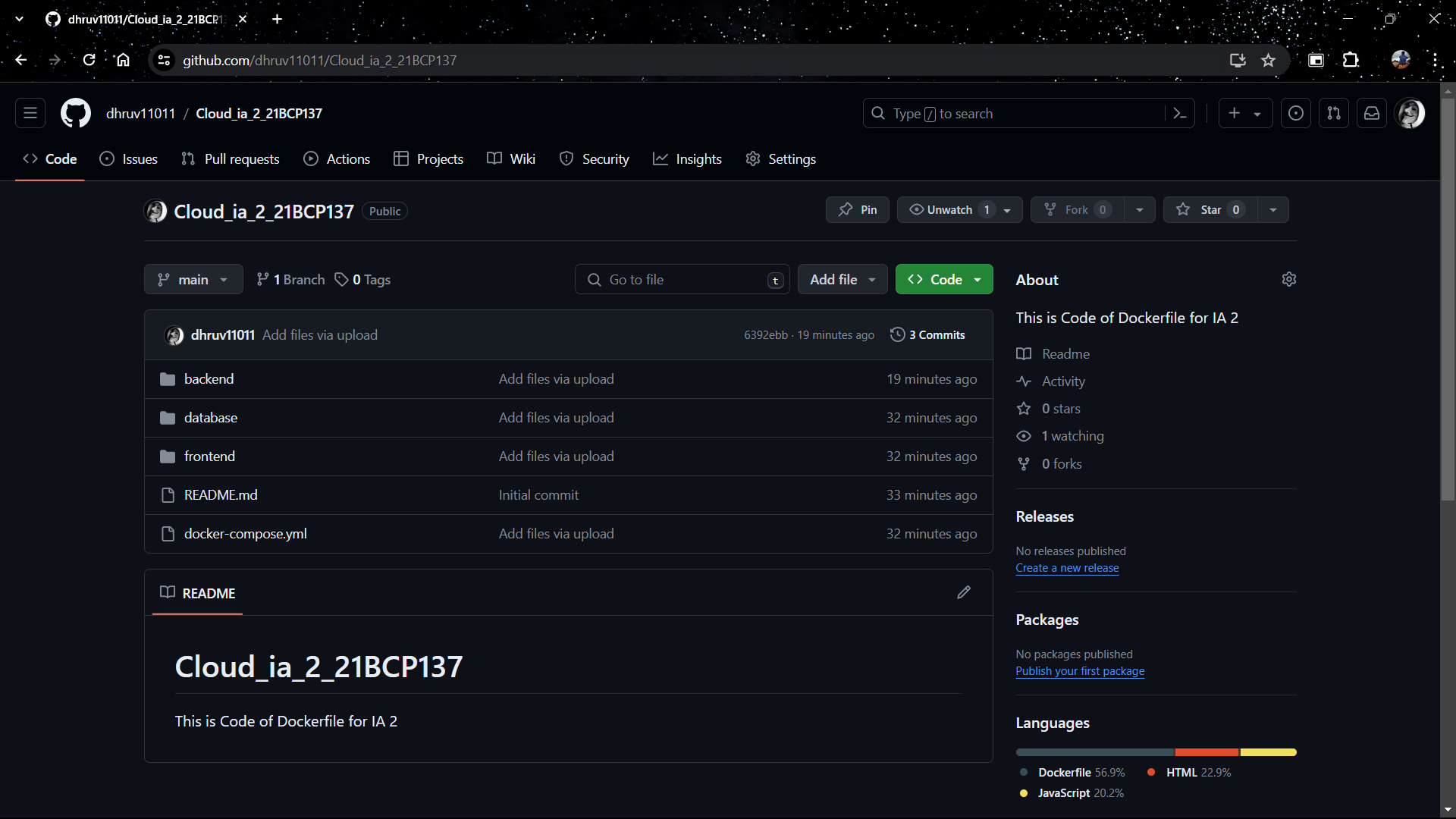Screen dimensions: 1456x819
Task: Pin this repository
Action: coord(857,210)
